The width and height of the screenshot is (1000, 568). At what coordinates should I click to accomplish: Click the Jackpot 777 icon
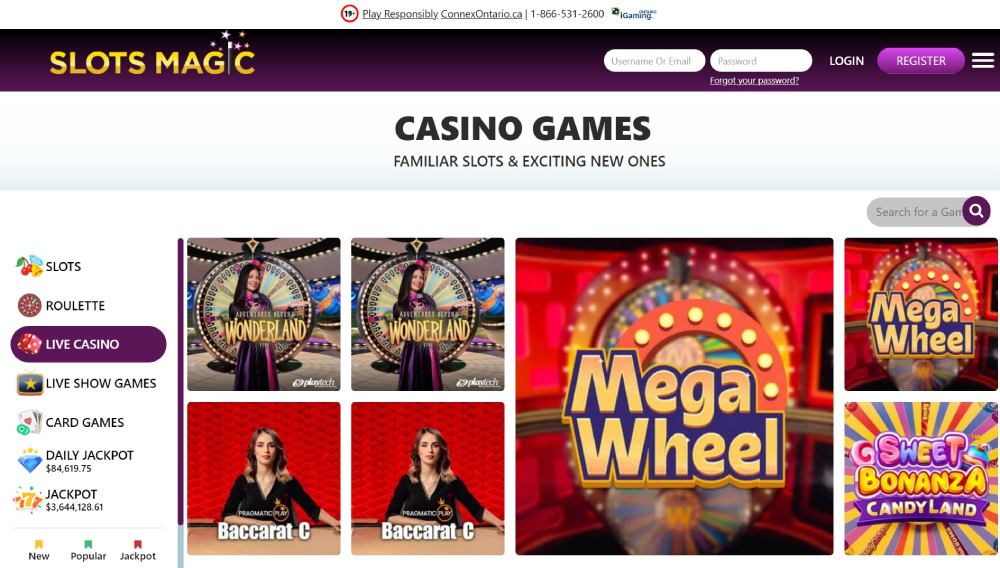(x=27, y=500)
